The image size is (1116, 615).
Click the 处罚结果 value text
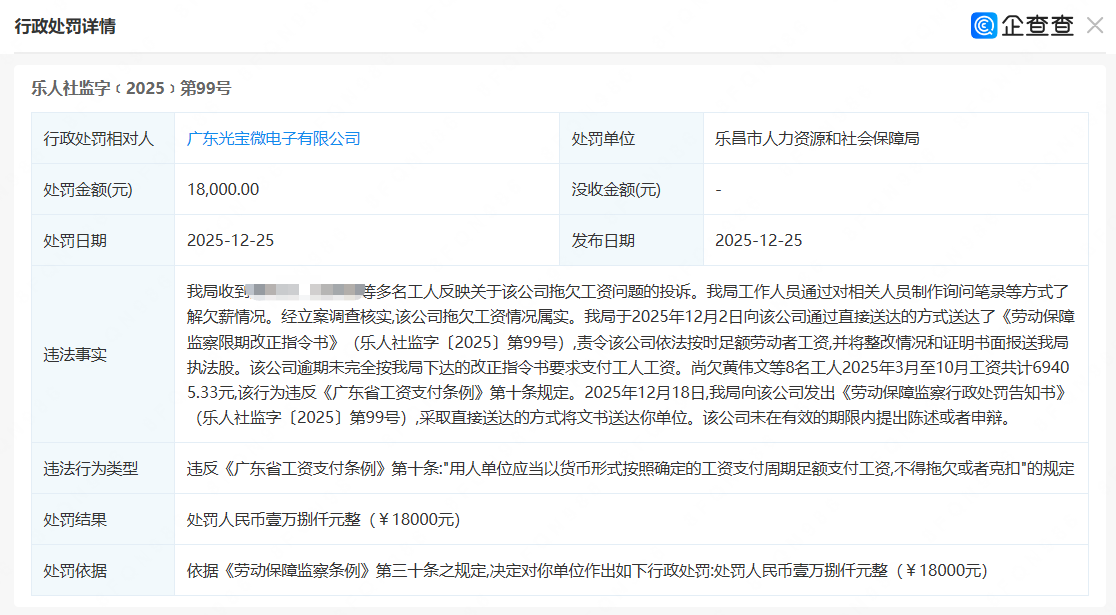click(323, 520)
